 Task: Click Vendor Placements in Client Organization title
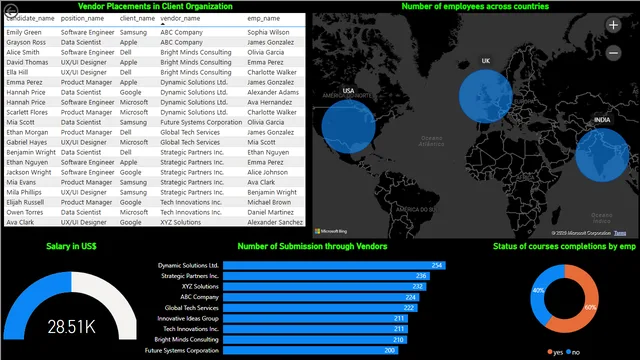155,6
